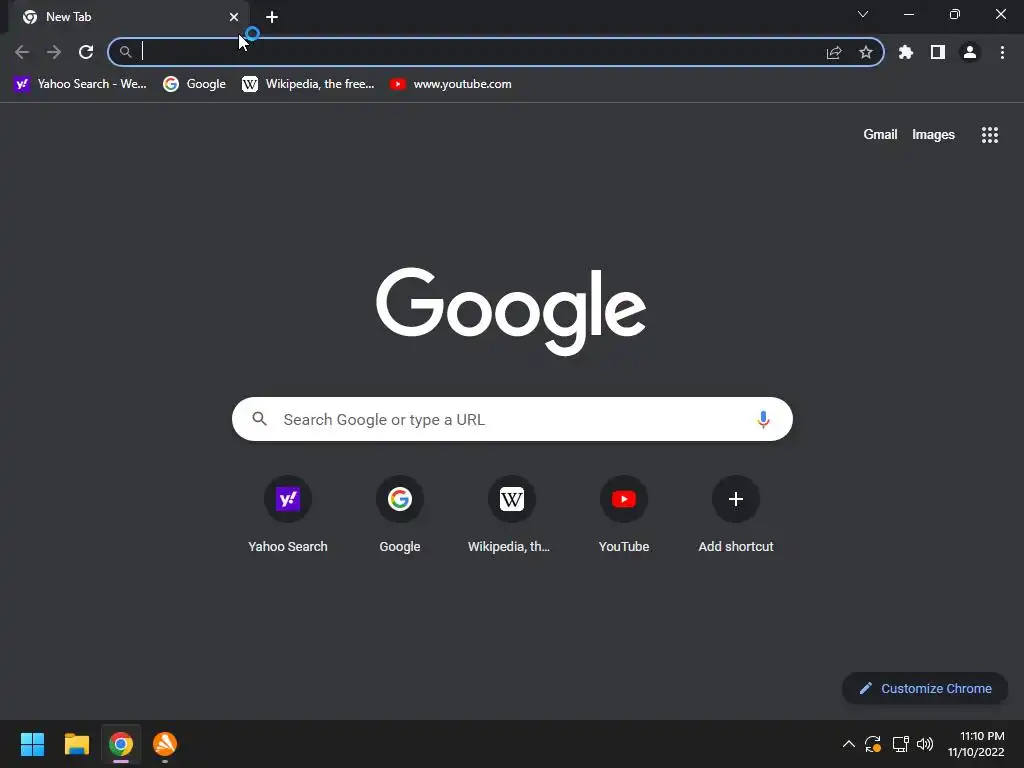Image resolution: width=1024 pixels, height=768 pixels.
Task: Click the address bar search icon
Action: [x=125, y=52]
